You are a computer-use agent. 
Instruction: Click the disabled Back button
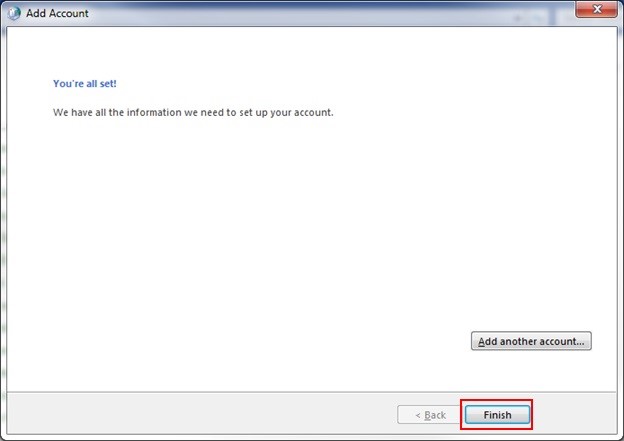tap(430, 415)
